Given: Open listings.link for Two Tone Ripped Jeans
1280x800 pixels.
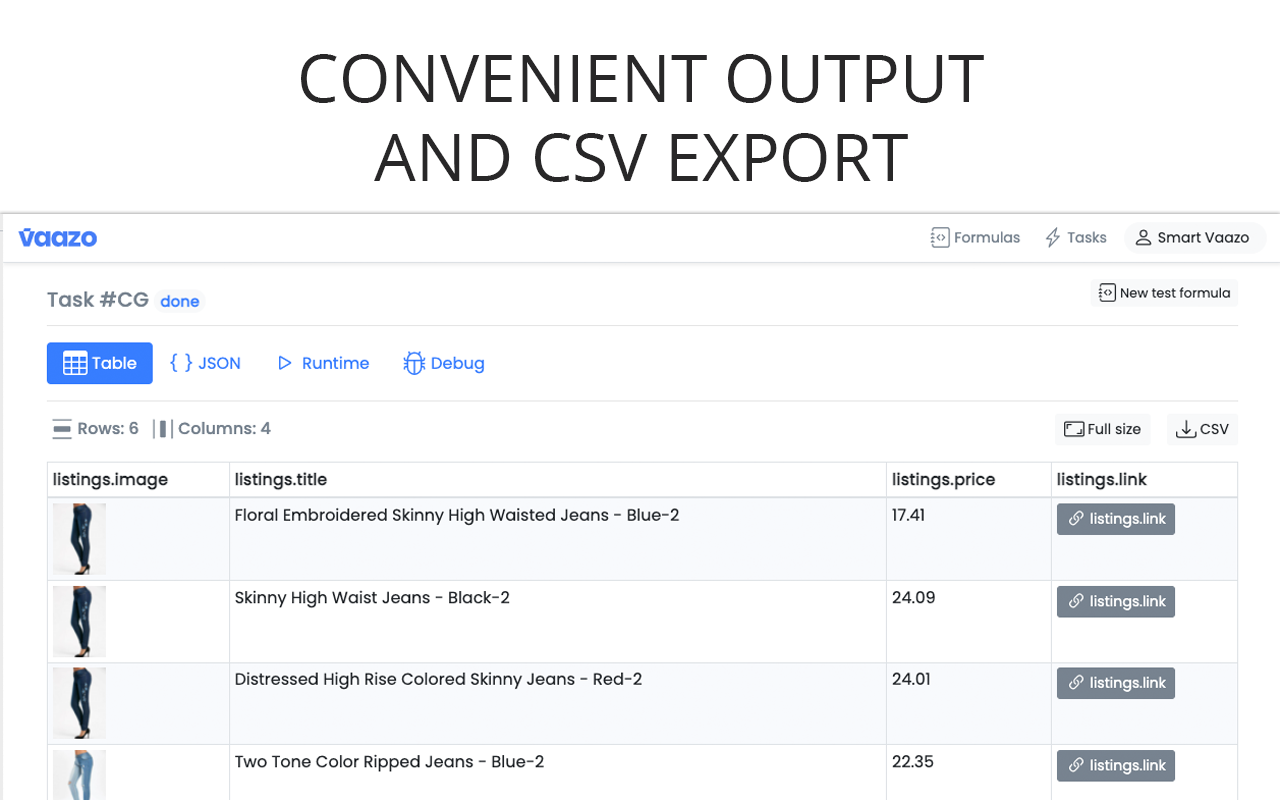Looking at the screenshot, I should tap(1115, 765).
